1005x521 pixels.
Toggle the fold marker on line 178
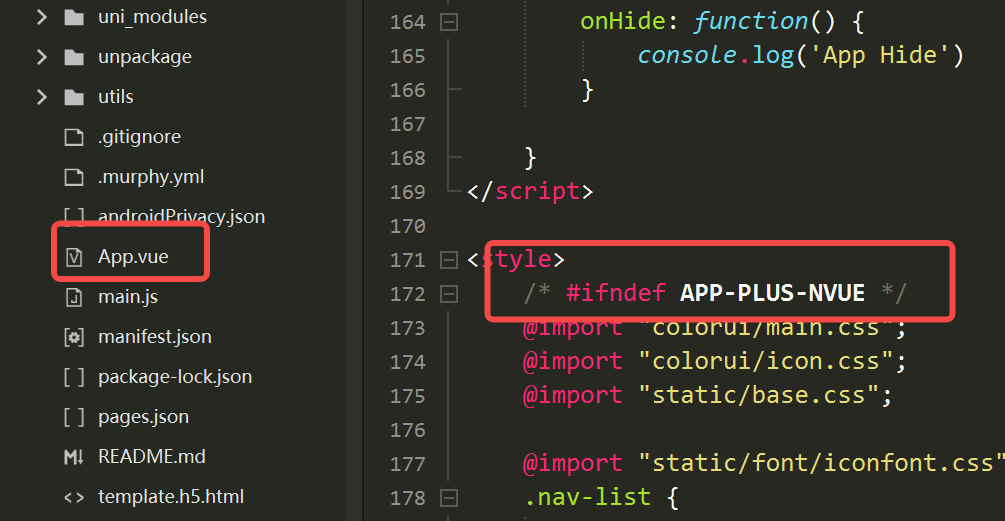449,498
